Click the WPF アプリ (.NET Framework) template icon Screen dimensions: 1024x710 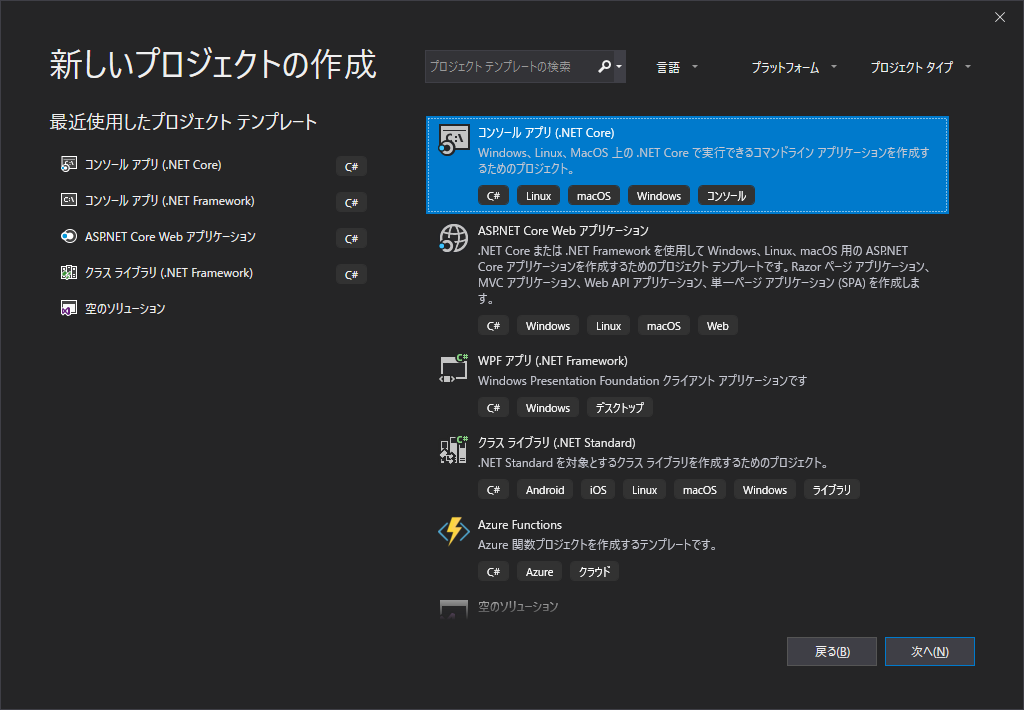click(453, 367)
